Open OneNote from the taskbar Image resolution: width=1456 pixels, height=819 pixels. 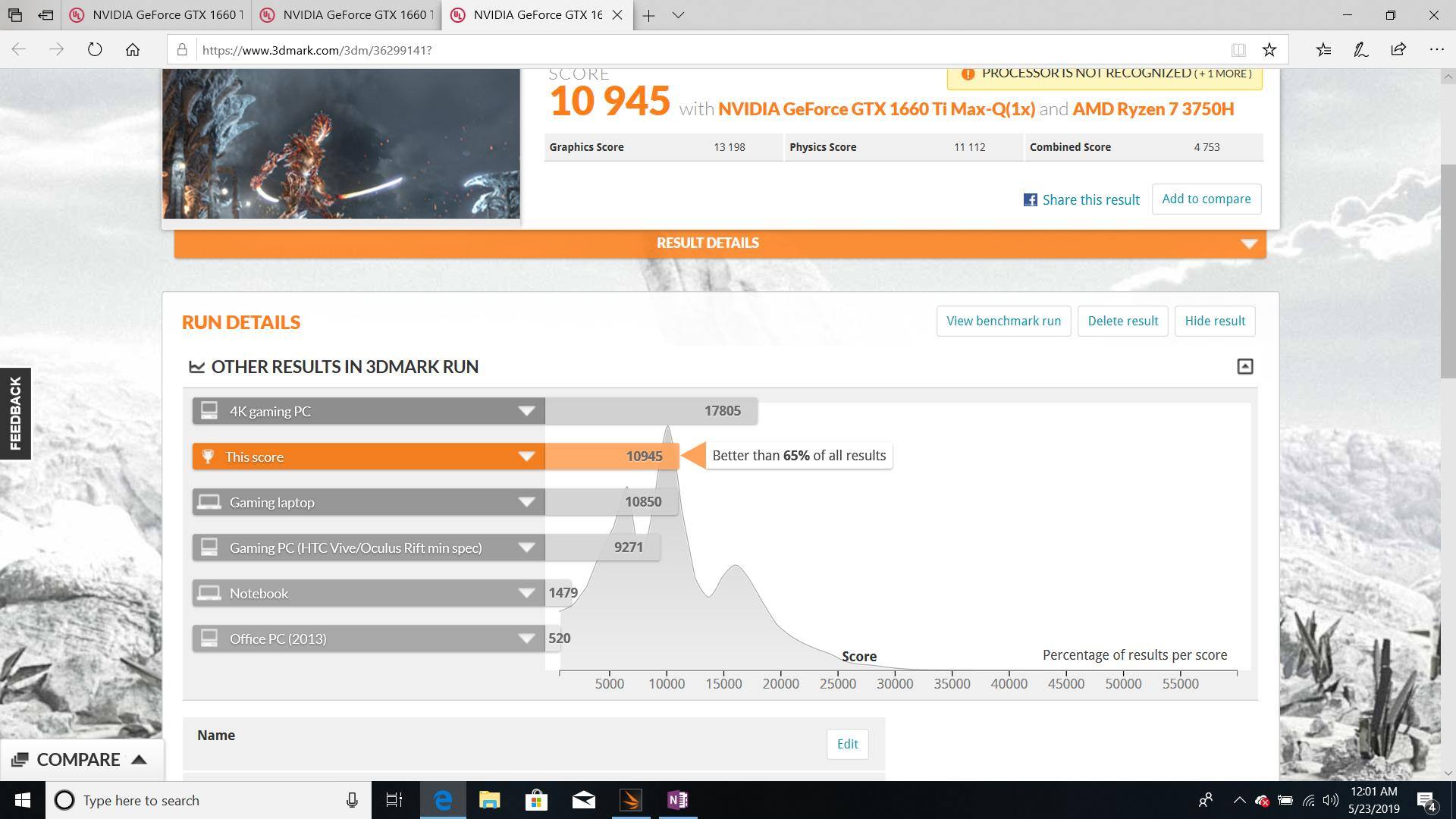click(677, 800)
